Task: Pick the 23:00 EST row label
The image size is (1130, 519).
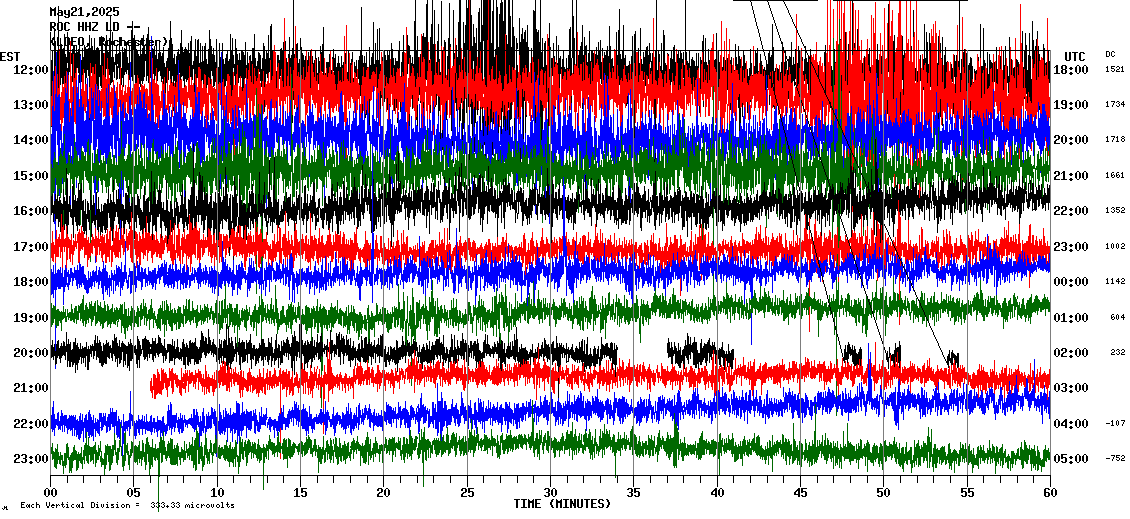Action: [31, 459]
